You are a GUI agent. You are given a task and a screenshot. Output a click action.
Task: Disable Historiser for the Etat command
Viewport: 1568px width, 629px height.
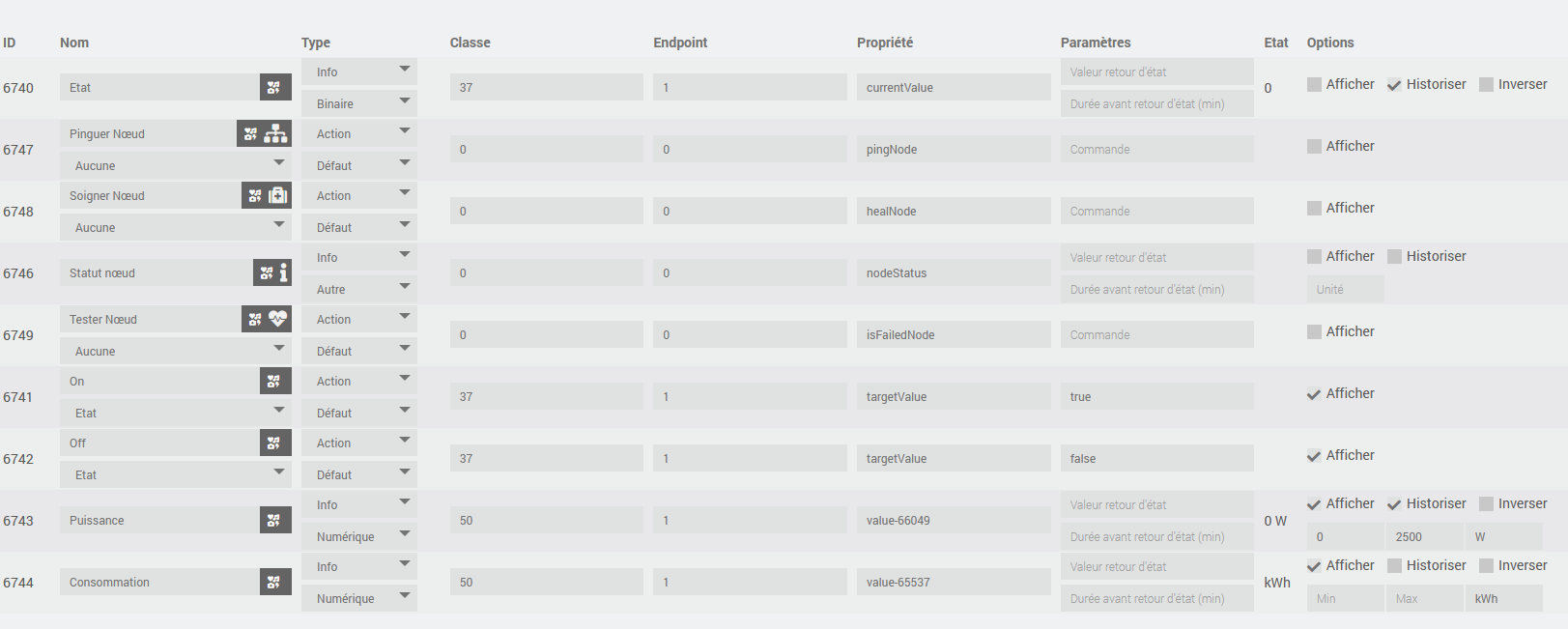1394,85
